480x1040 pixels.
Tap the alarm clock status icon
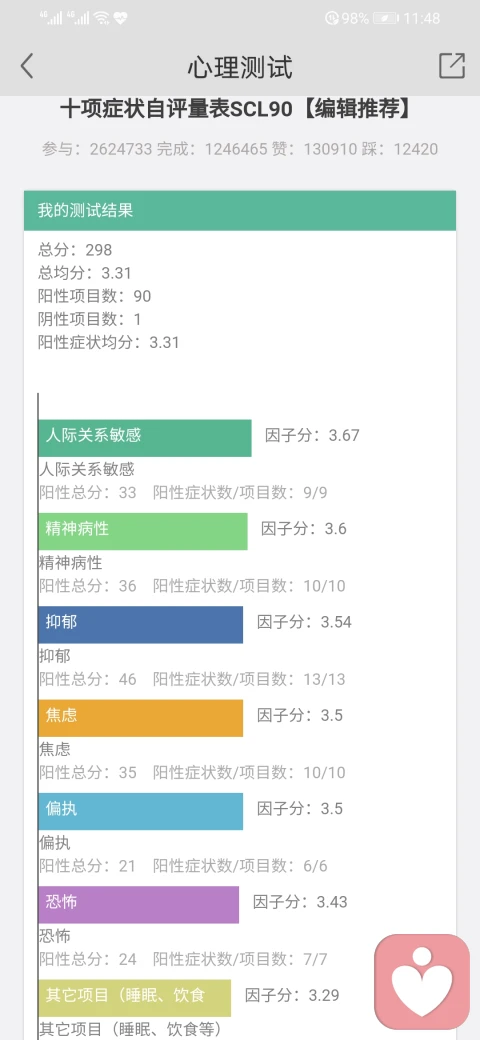pyautogui.click(x=331, y=19)
